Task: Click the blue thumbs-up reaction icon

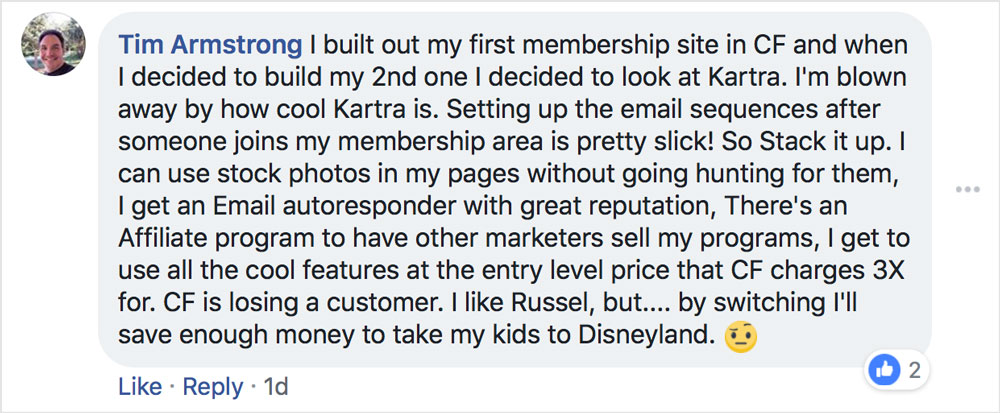Action: click(885, 371)
